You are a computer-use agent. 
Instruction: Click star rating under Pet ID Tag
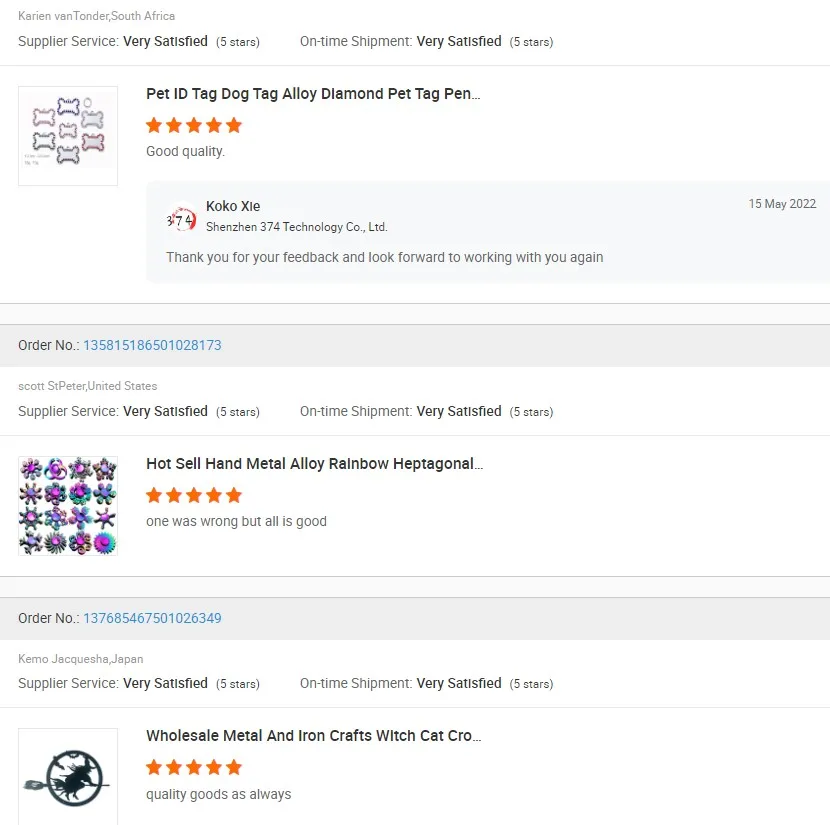194,125
